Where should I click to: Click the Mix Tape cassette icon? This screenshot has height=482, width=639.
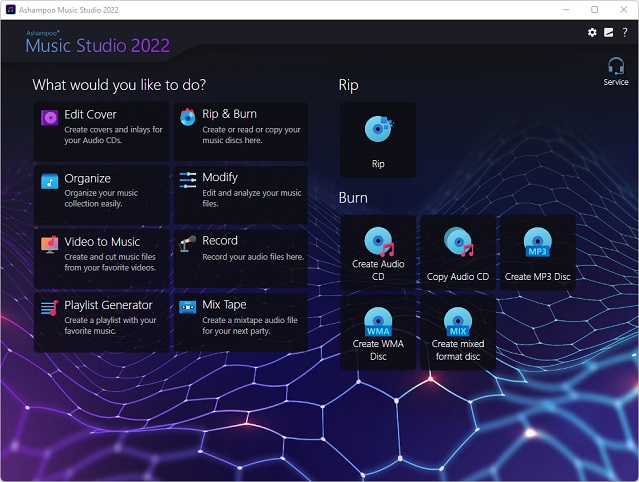click(187, 307)
